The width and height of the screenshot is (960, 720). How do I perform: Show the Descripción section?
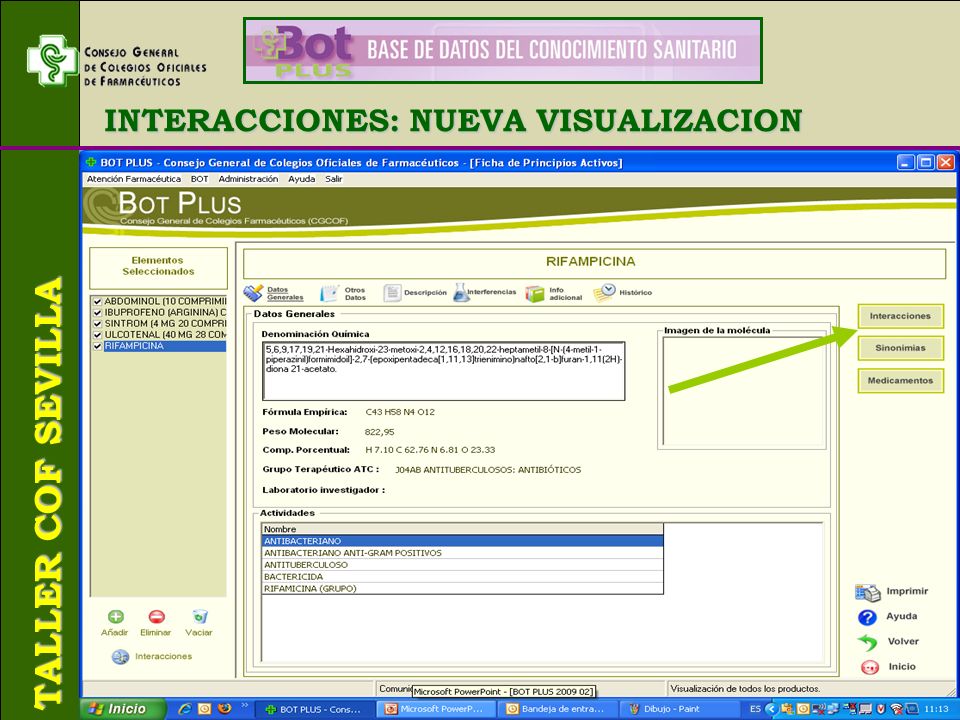(415, 293)
